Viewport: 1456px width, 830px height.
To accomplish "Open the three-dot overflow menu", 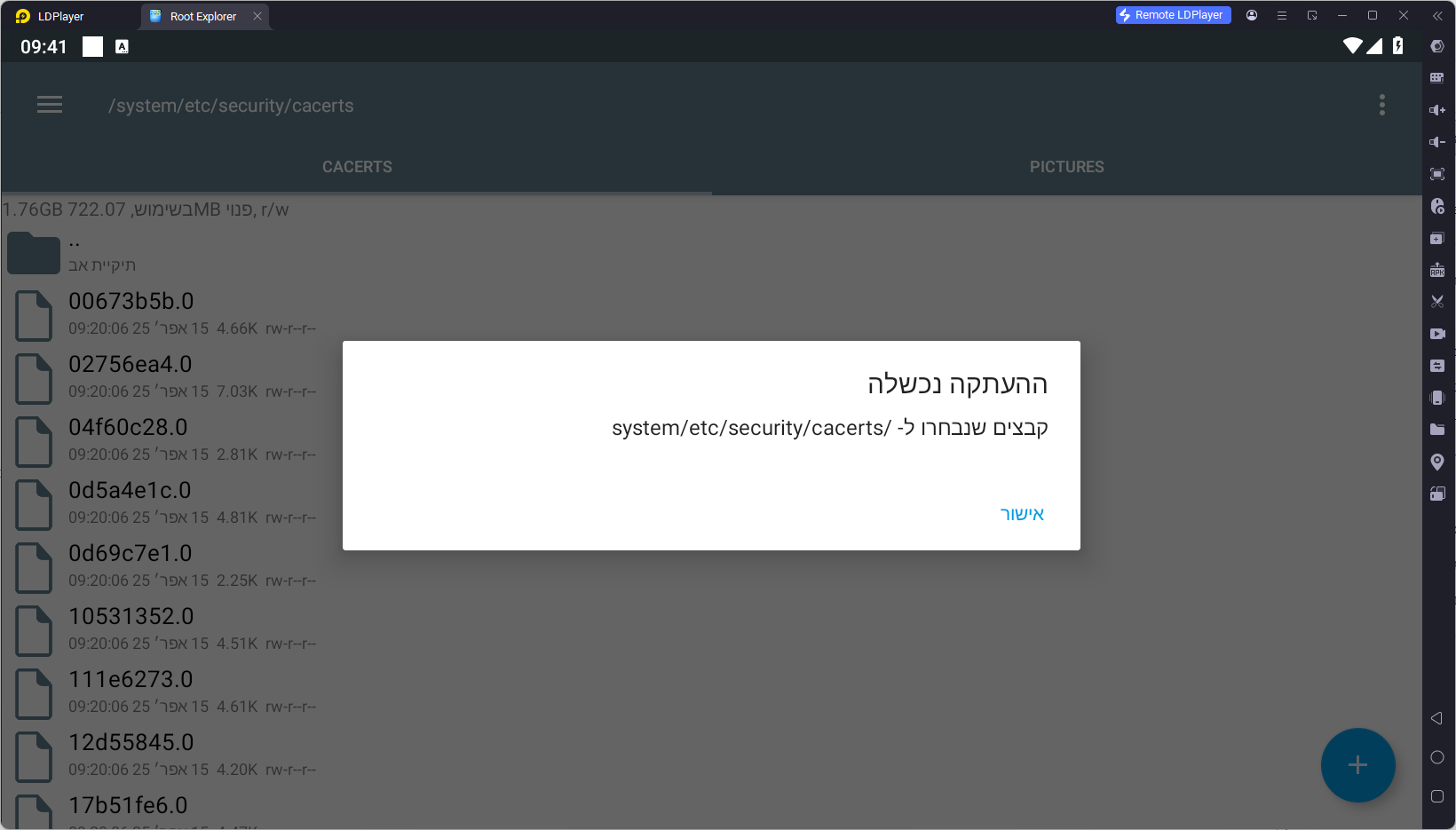I will tap(1381, 106).
